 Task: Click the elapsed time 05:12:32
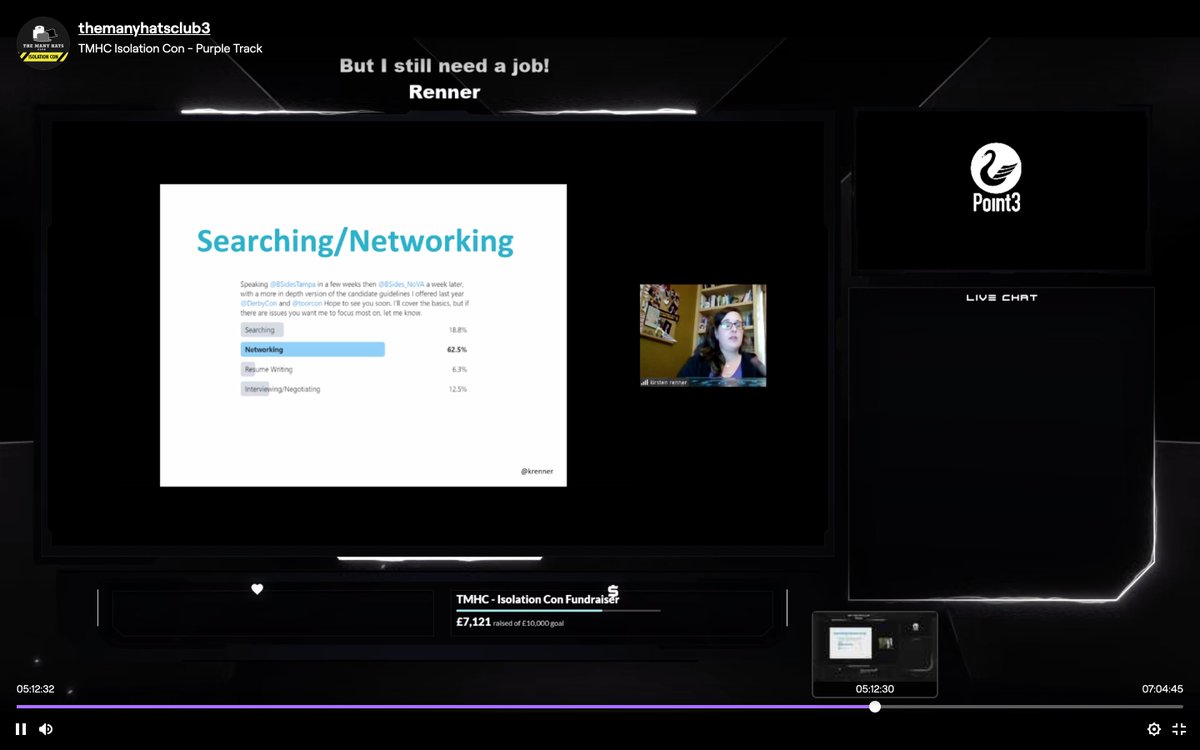[35, 689]
